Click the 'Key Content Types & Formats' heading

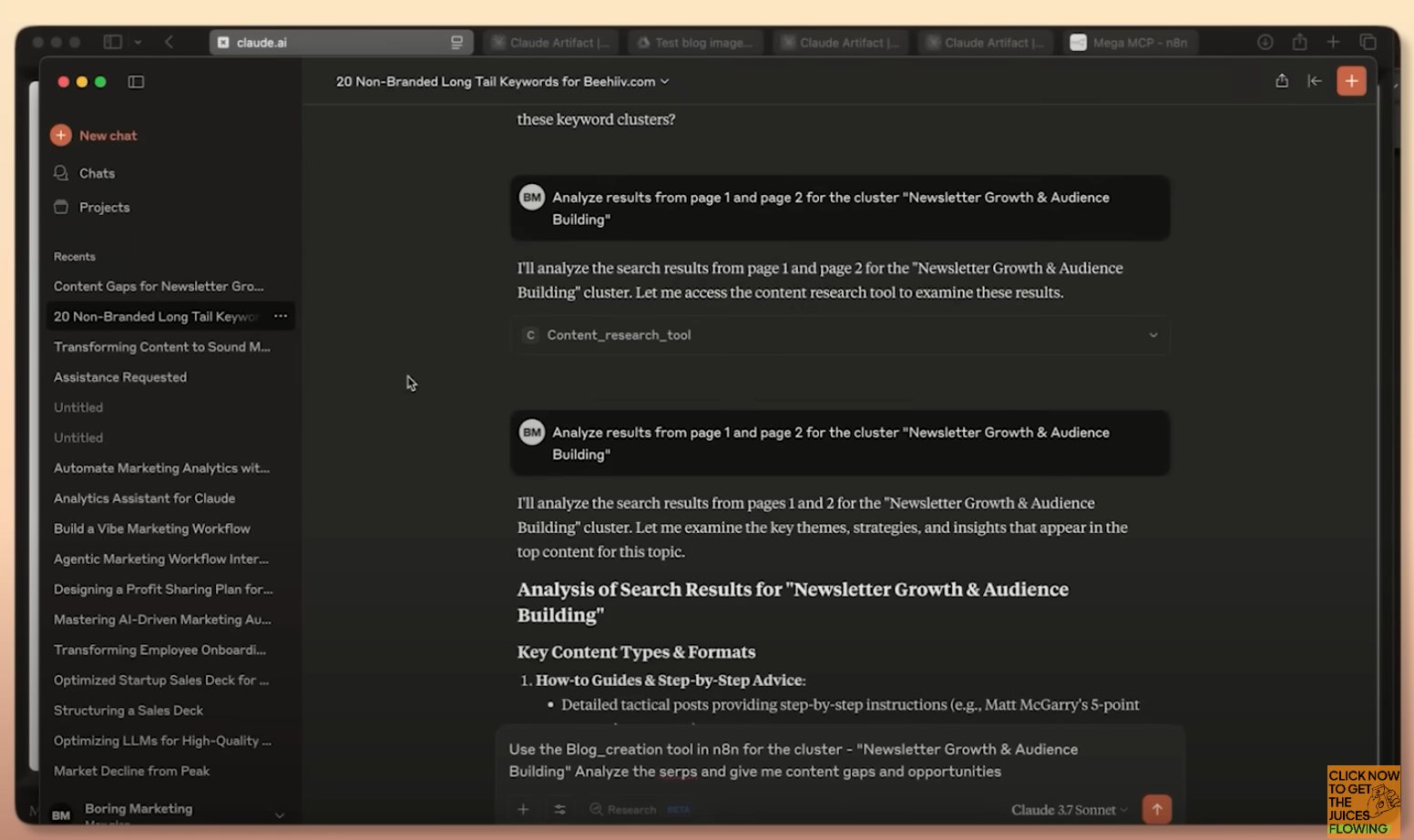(636, 651)
